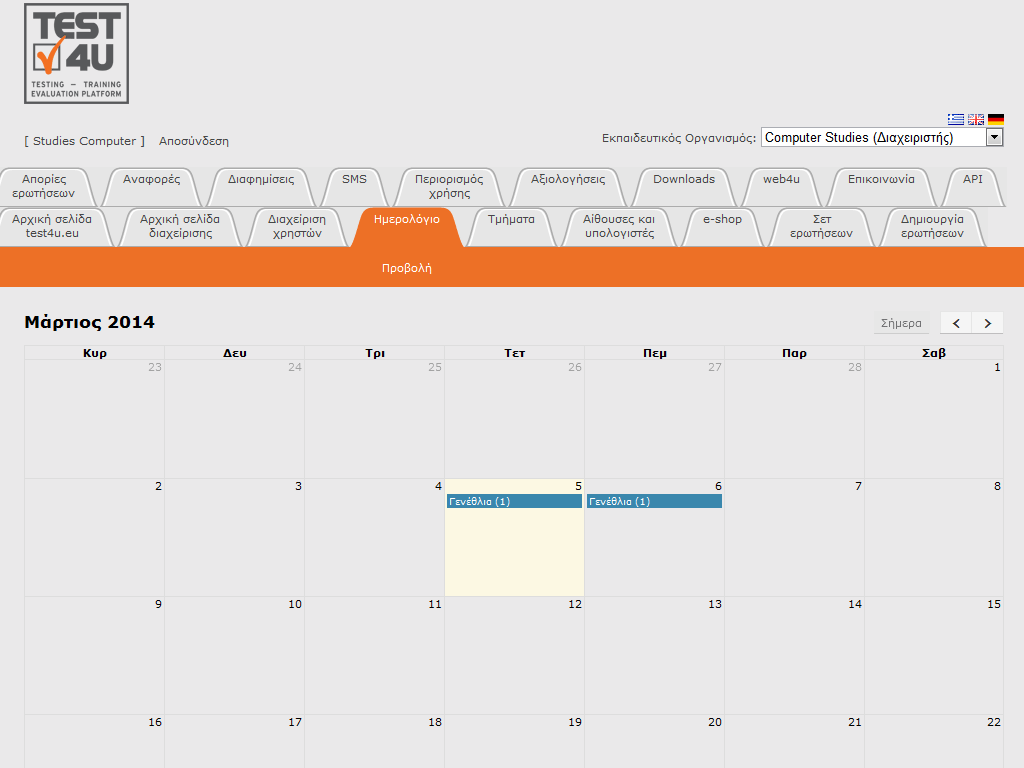The image size is (1024, 768).
Task: Select day 16 in the calendar
Action: point(95,742)
